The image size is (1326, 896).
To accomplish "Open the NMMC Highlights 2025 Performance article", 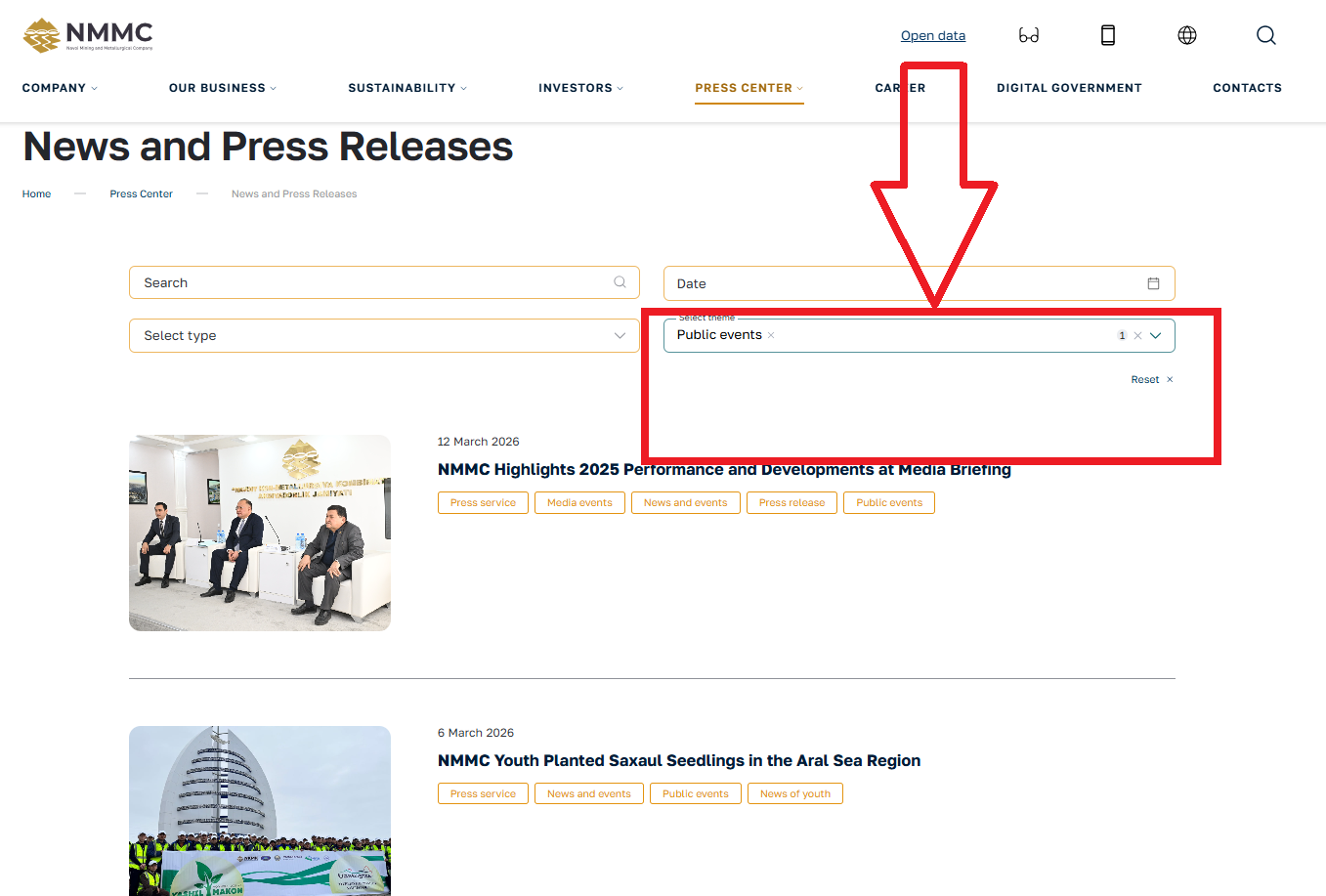I will click(724, 470).
